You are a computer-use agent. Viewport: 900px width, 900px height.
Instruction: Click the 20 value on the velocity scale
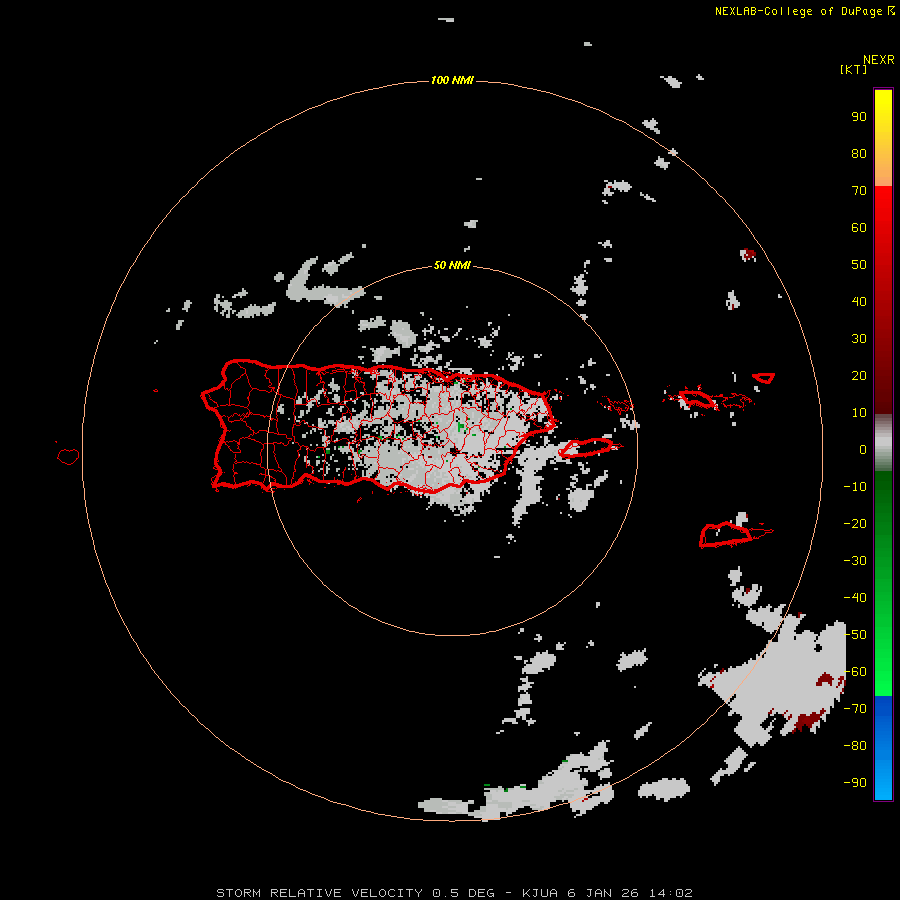point(859,375)
